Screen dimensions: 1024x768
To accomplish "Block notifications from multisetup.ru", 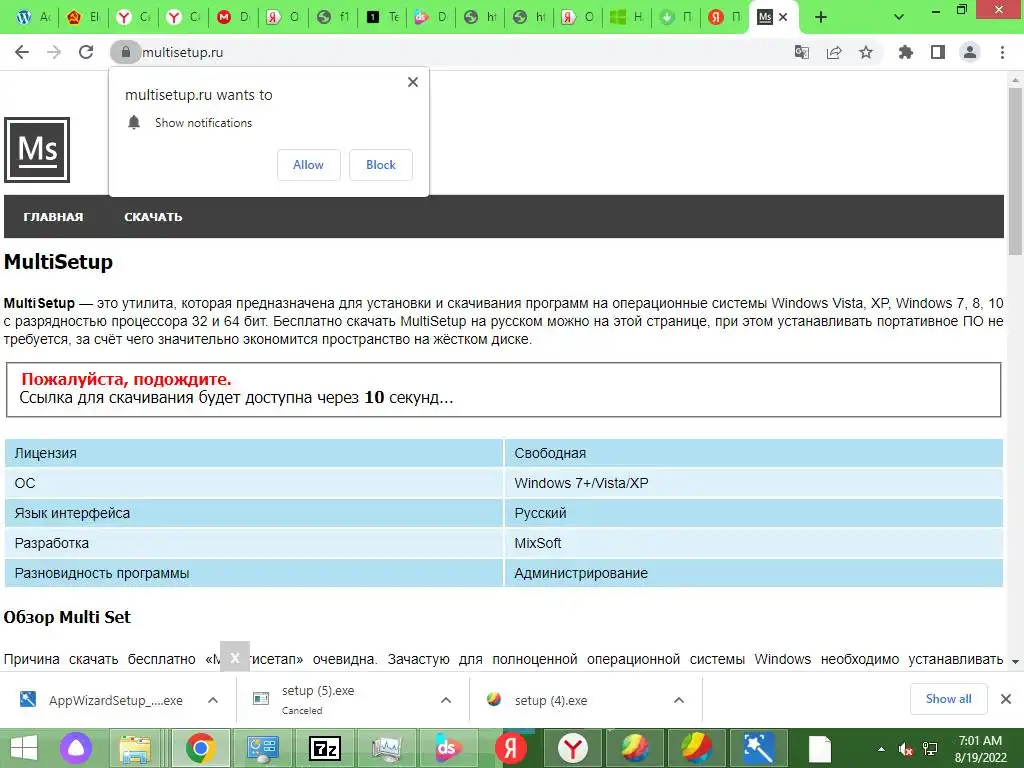I will click(381, 165).
